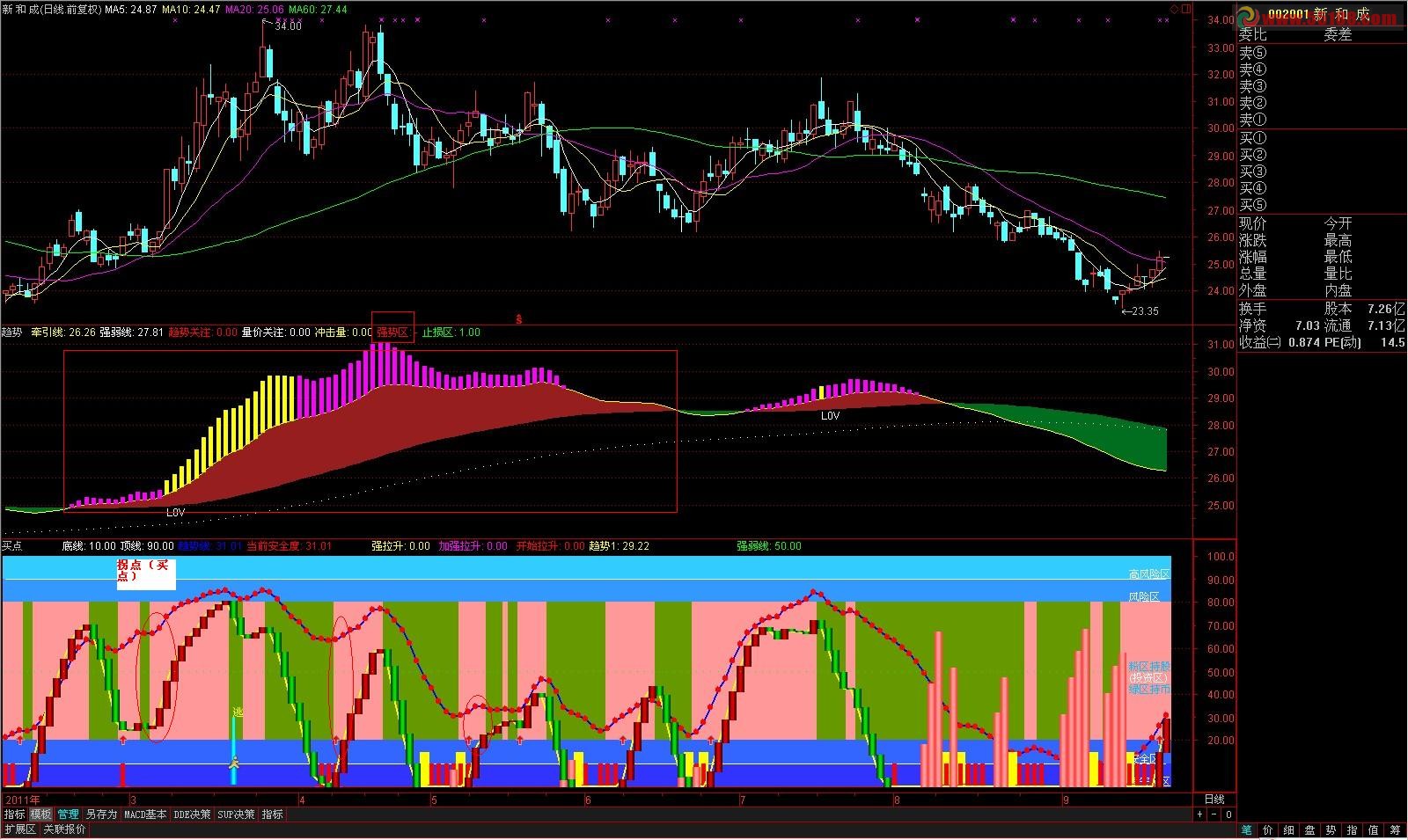This screenshot has height=840, width=1408.
Task: Switch to the 细 tab
Action: tap(1288, 829)
